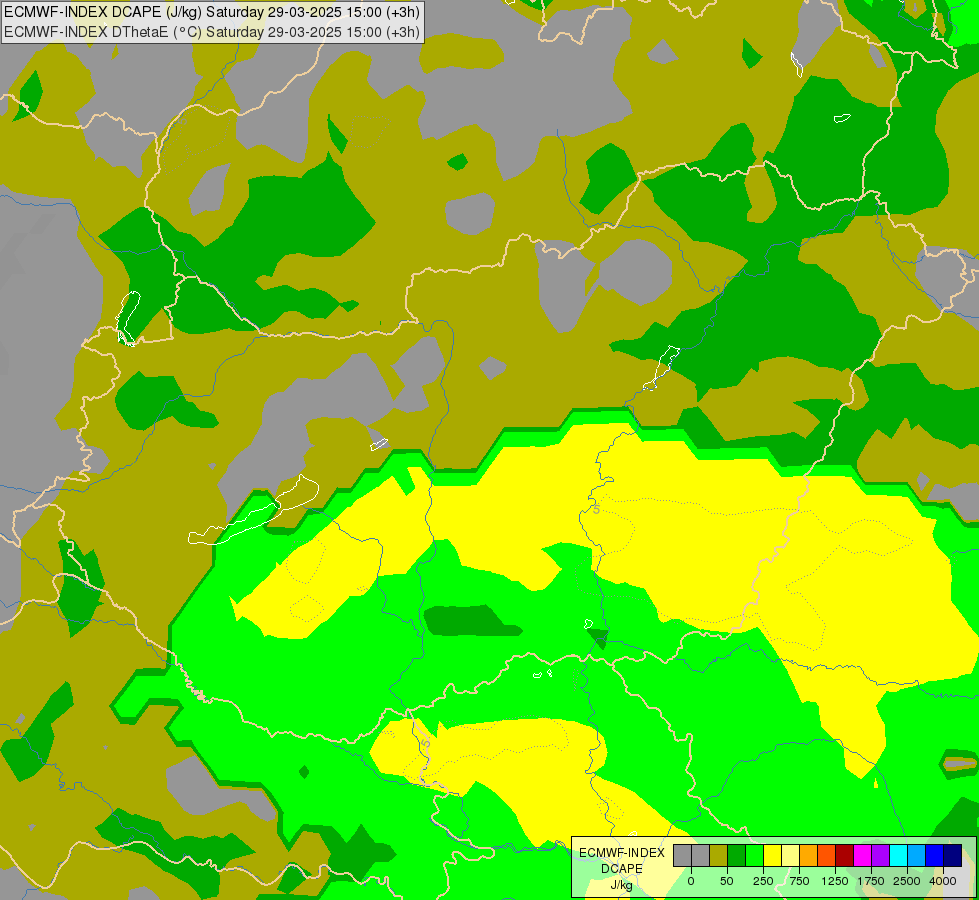Click the olive 50 J/kg legend swatch
Image resolution: width=979 pixels, height=900 pixels.
pos(718,856)
